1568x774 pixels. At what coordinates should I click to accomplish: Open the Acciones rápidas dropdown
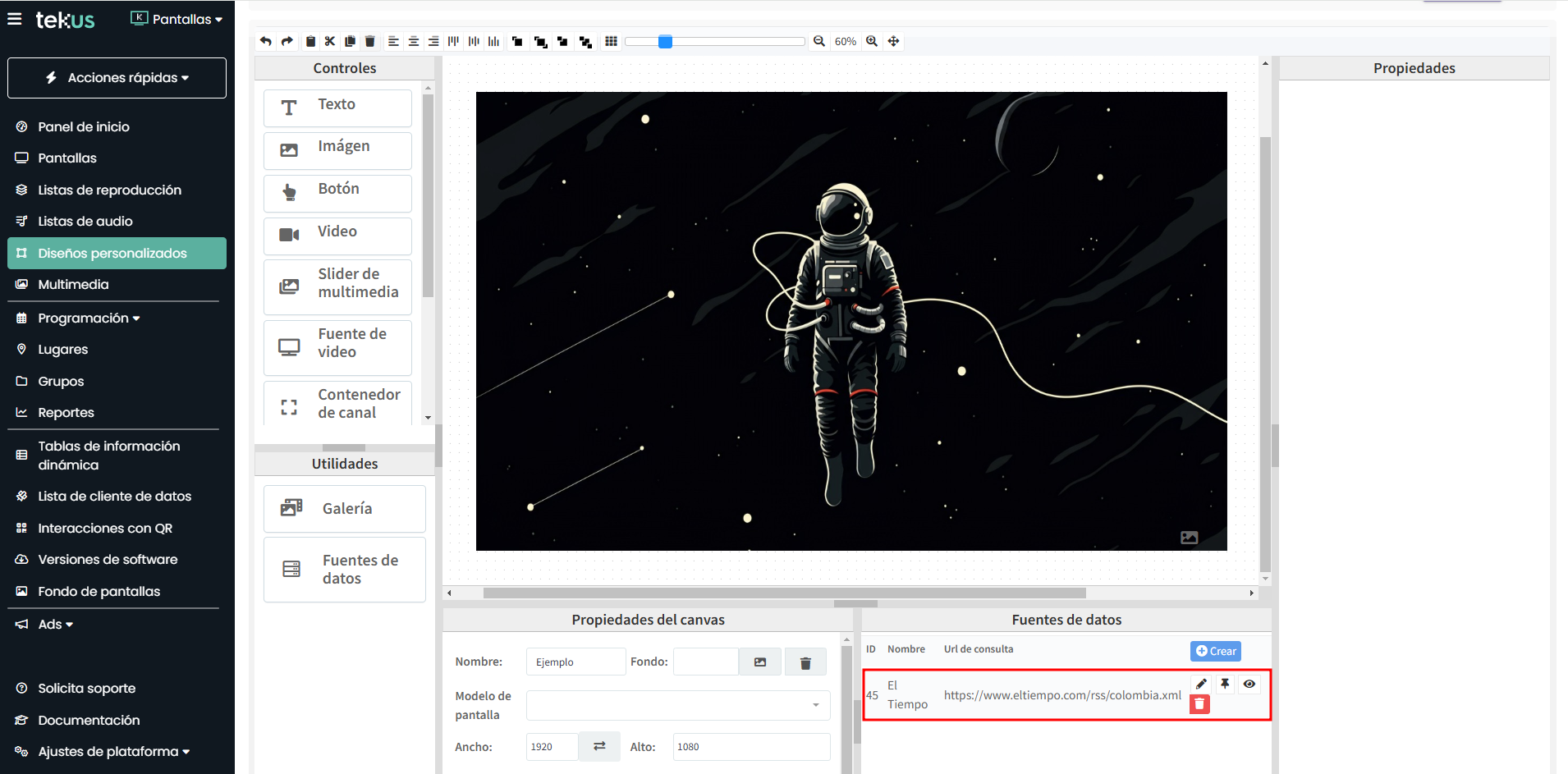(x=117, y=78)
